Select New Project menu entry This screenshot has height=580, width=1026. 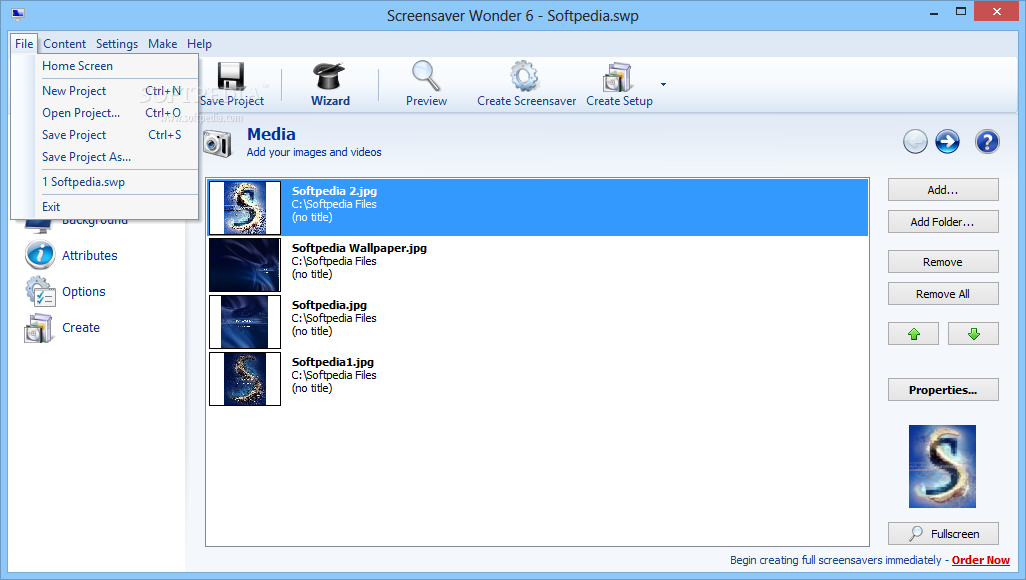[105, 91]
